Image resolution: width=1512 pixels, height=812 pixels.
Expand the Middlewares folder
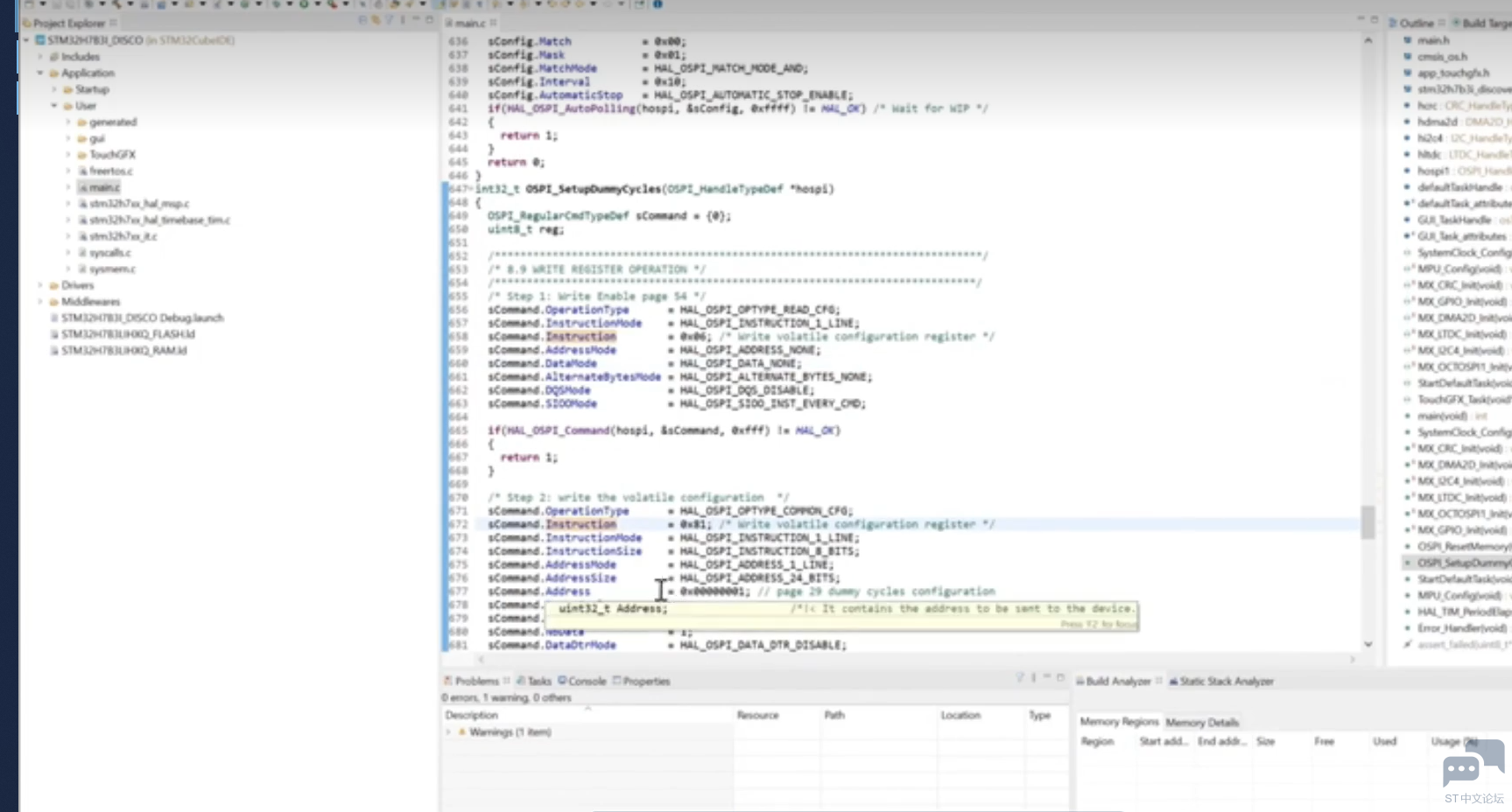40,302
